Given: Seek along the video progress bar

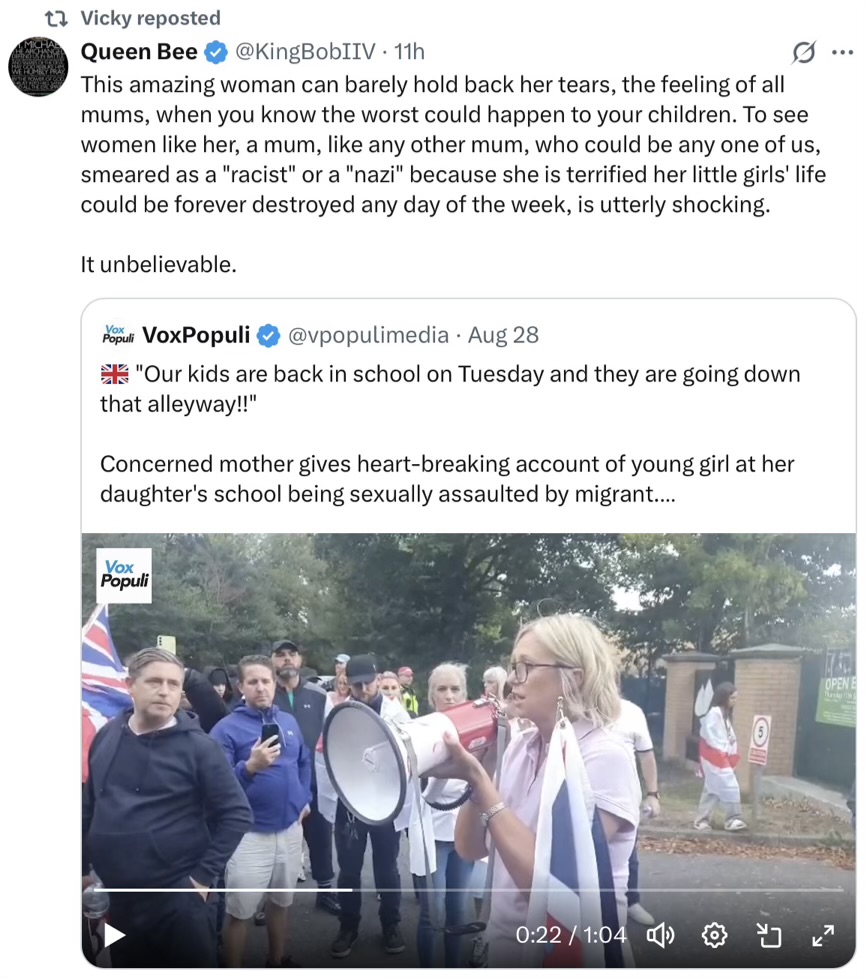Looking at the screenshot, I should (468, 890).
